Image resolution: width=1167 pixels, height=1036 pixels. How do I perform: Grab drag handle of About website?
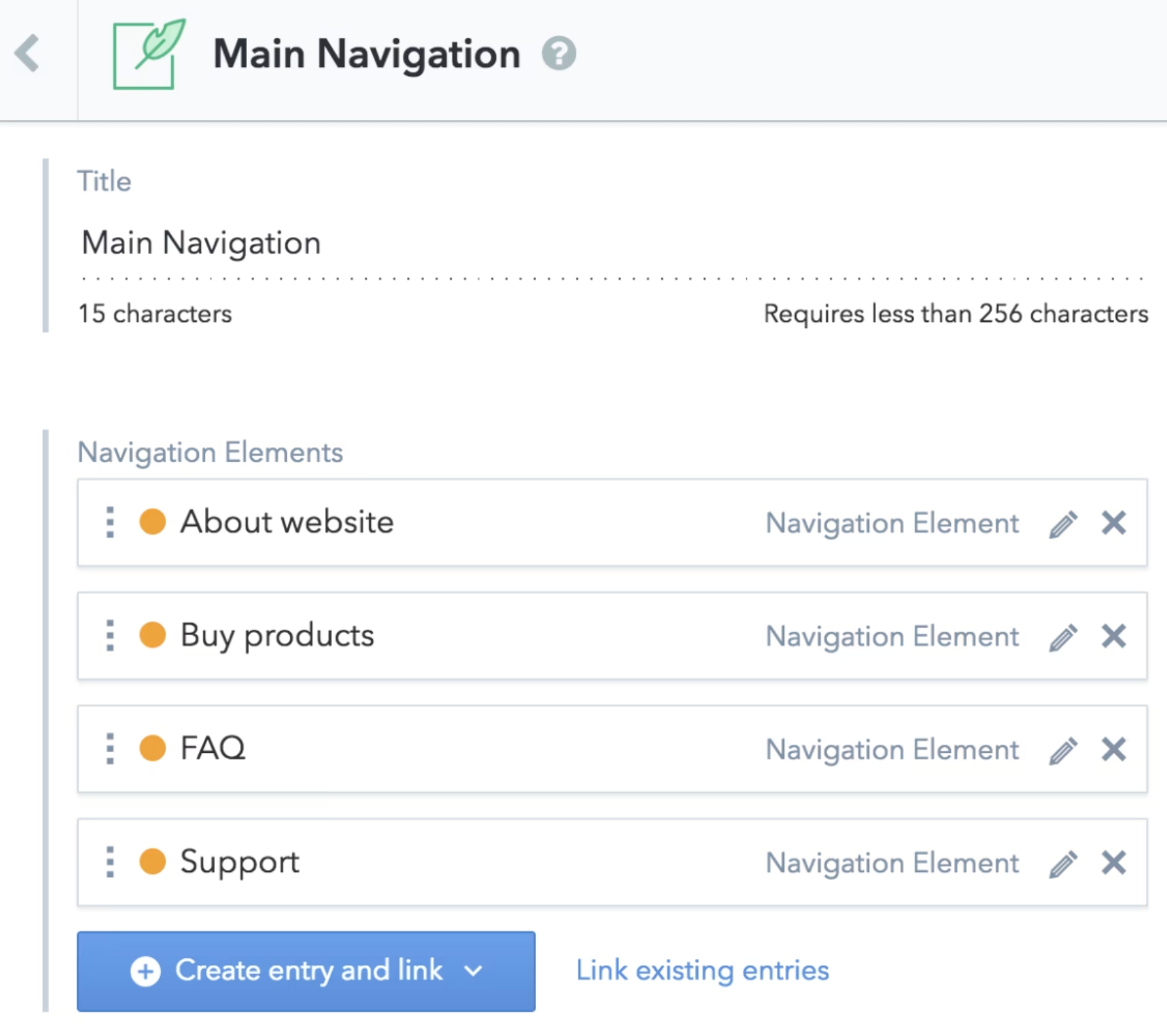110,522
